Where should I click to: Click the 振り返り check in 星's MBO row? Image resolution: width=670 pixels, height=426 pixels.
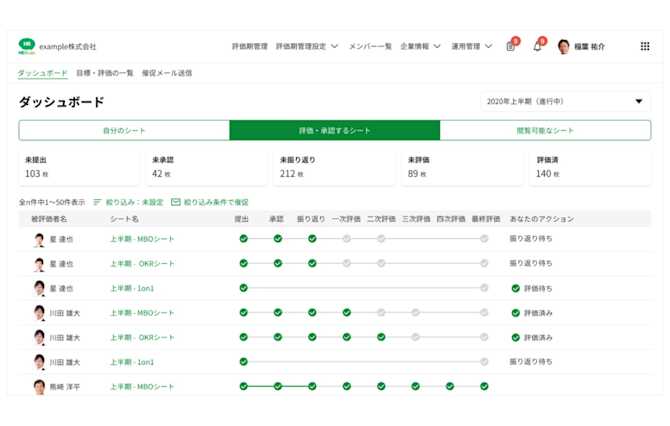click(312, 238)
